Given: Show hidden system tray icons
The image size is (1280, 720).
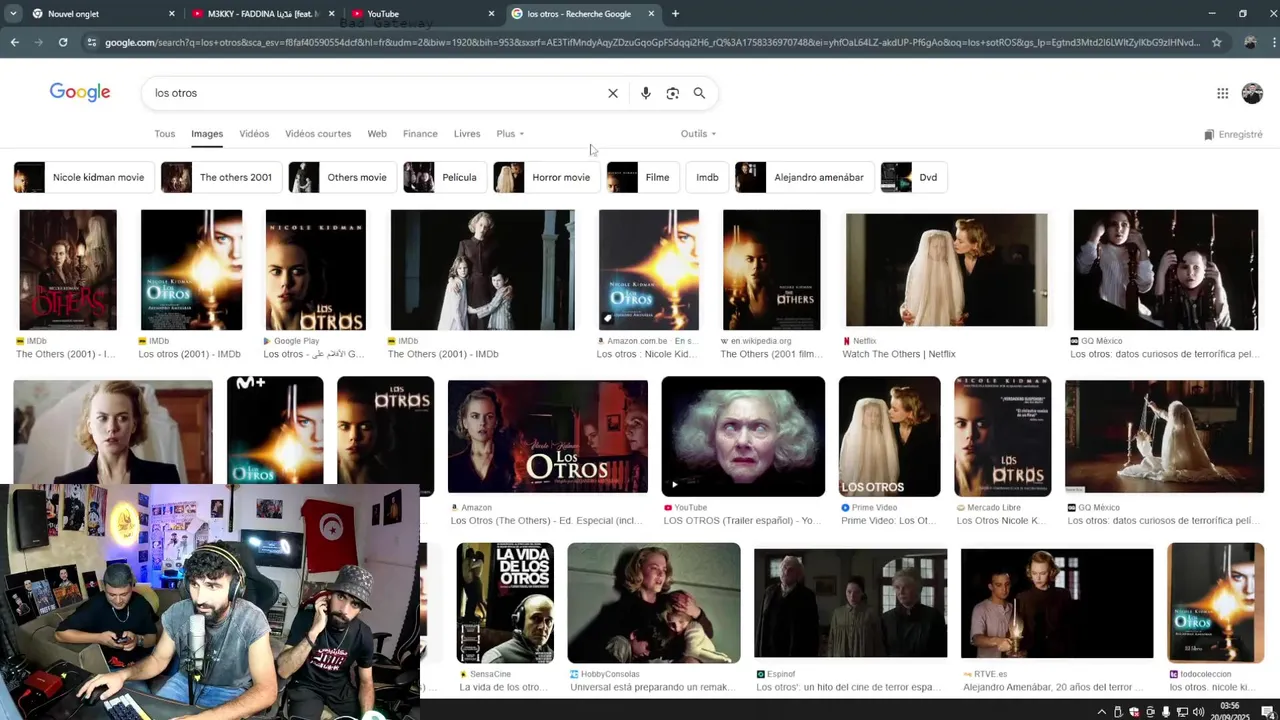Looking at the screenshot, I should tap(1102, 712).
